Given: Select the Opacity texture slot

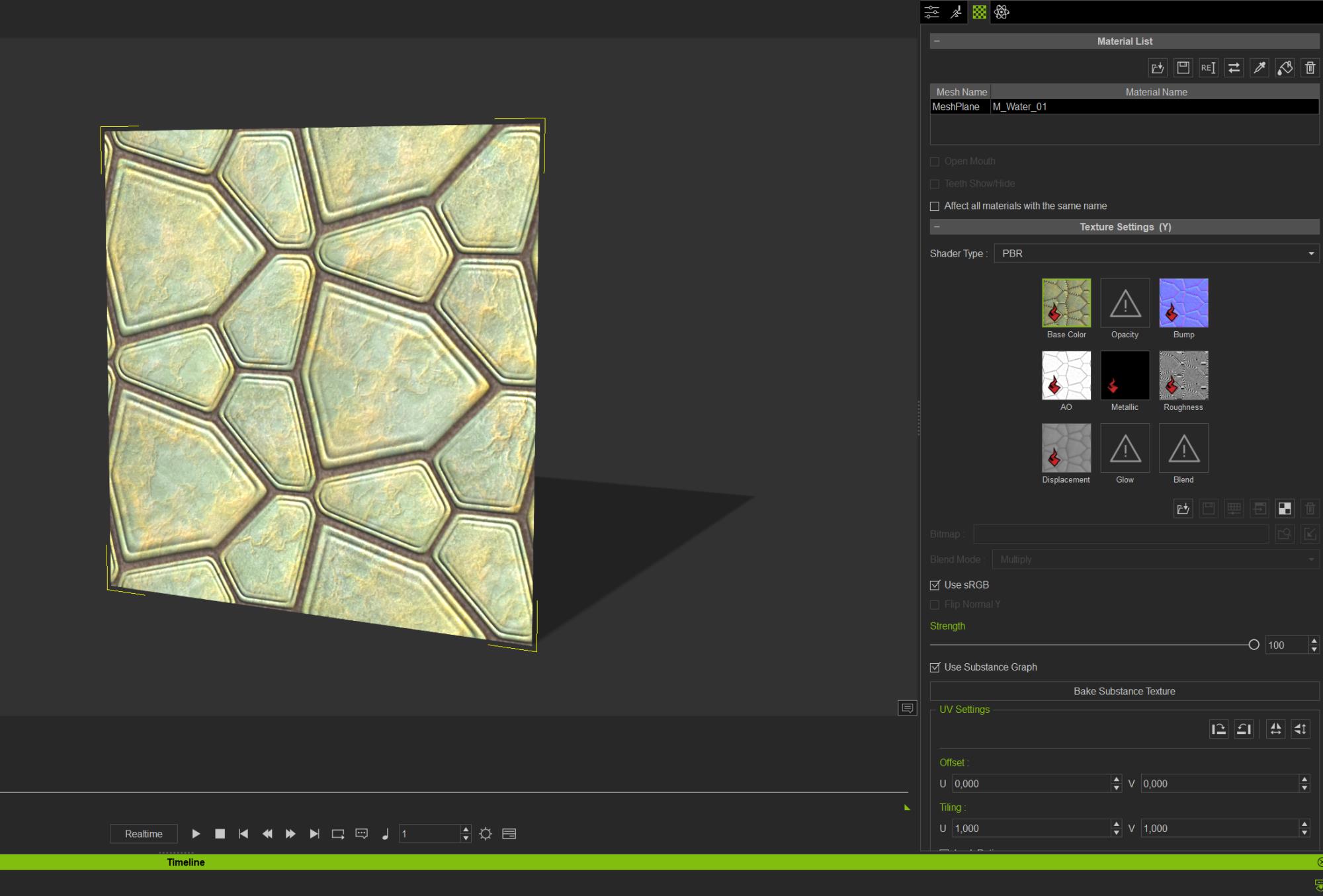Looking at the screenshot, I should click(x=1125, y=303).
